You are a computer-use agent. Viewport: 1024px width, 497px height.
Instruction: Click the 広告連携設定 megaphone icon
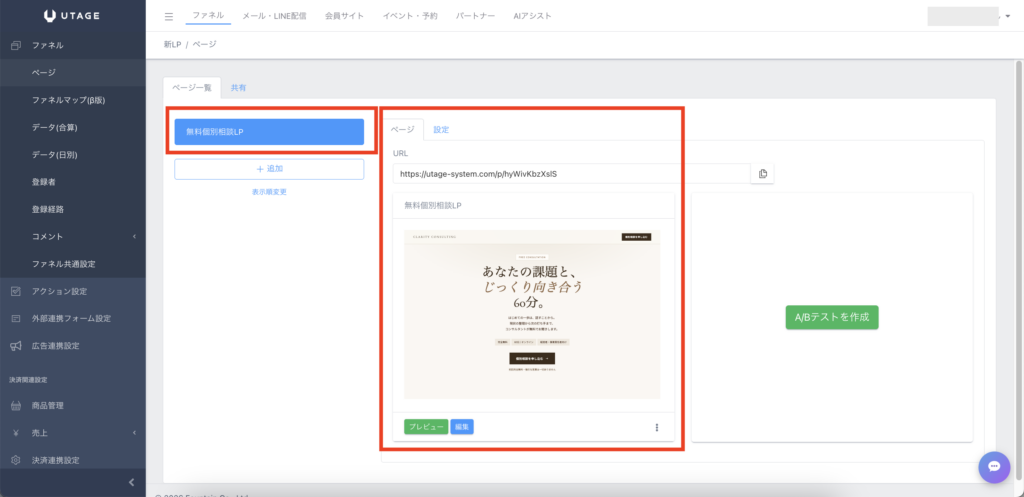pos(16,346)
